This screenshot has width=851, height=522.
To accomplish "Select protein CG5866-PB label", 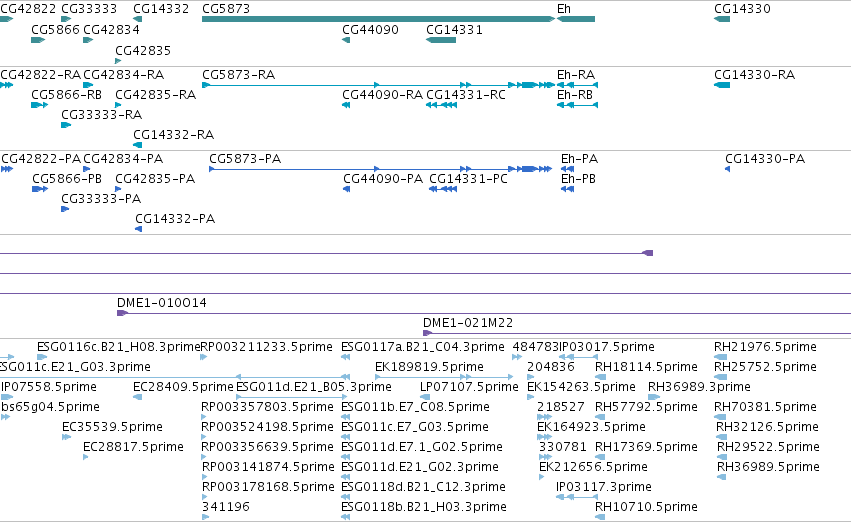I will point(67,179).
